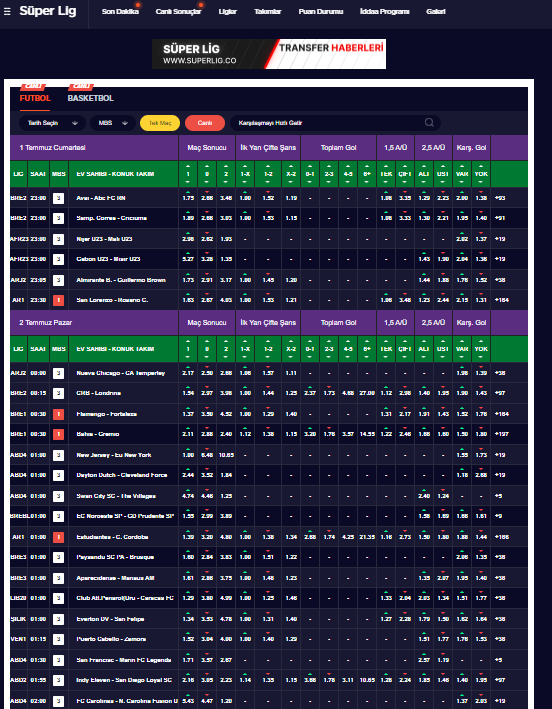Switch to the FUTBOL tab

35,98
